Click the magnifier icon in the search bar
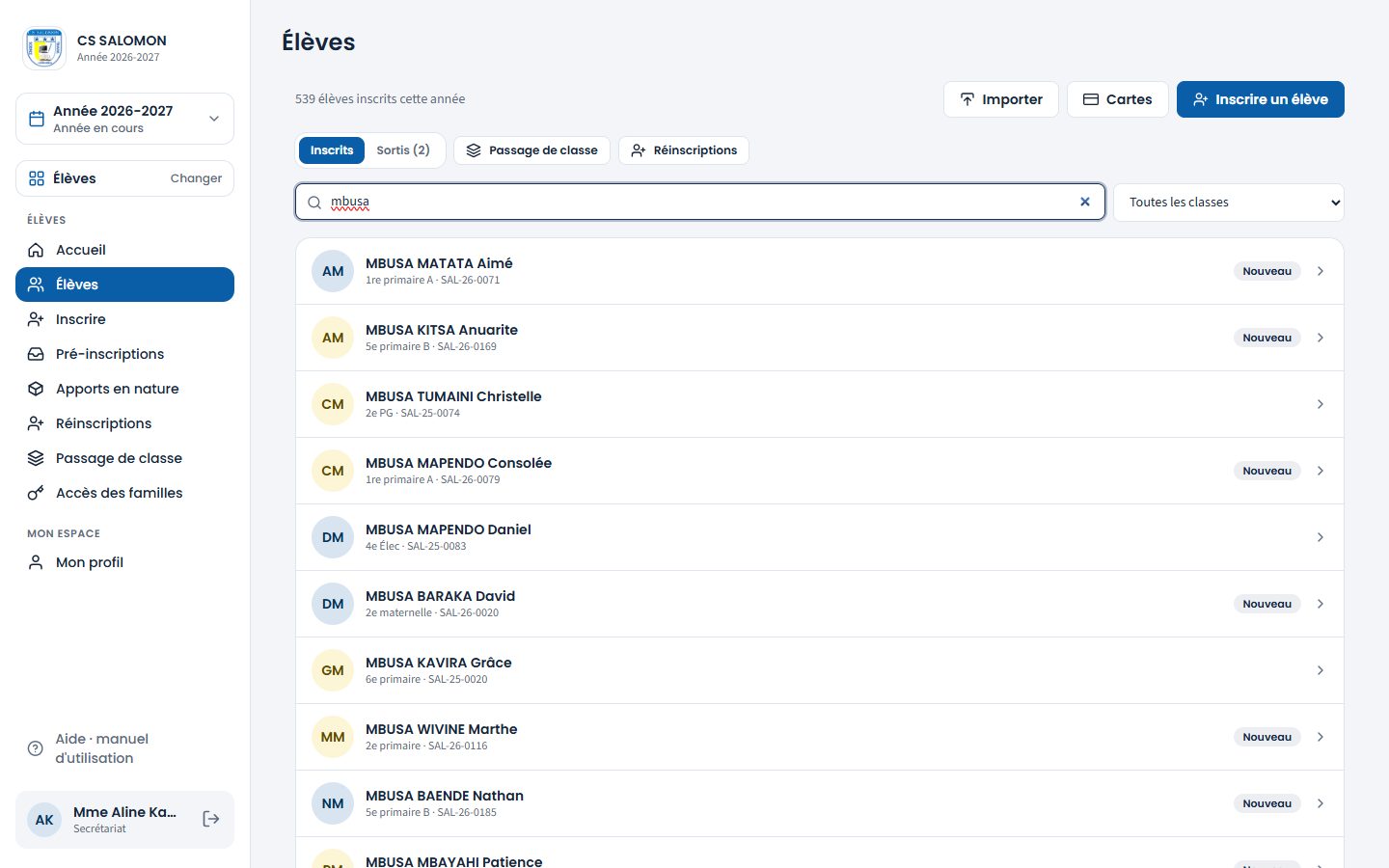1389x868 pixels. point(314,203)
